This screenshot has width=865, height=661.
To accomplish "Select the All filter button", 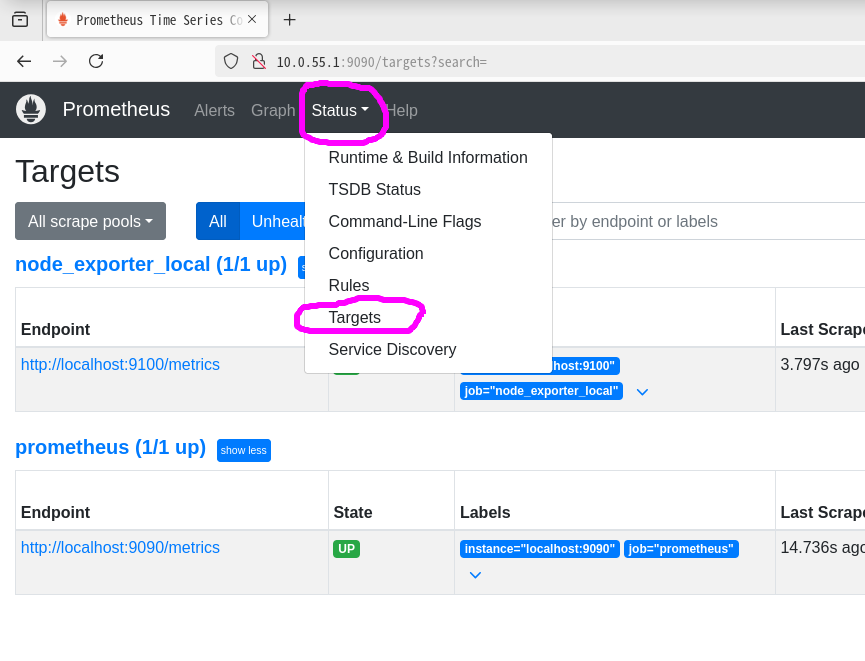I will click(x=218, y=221).
